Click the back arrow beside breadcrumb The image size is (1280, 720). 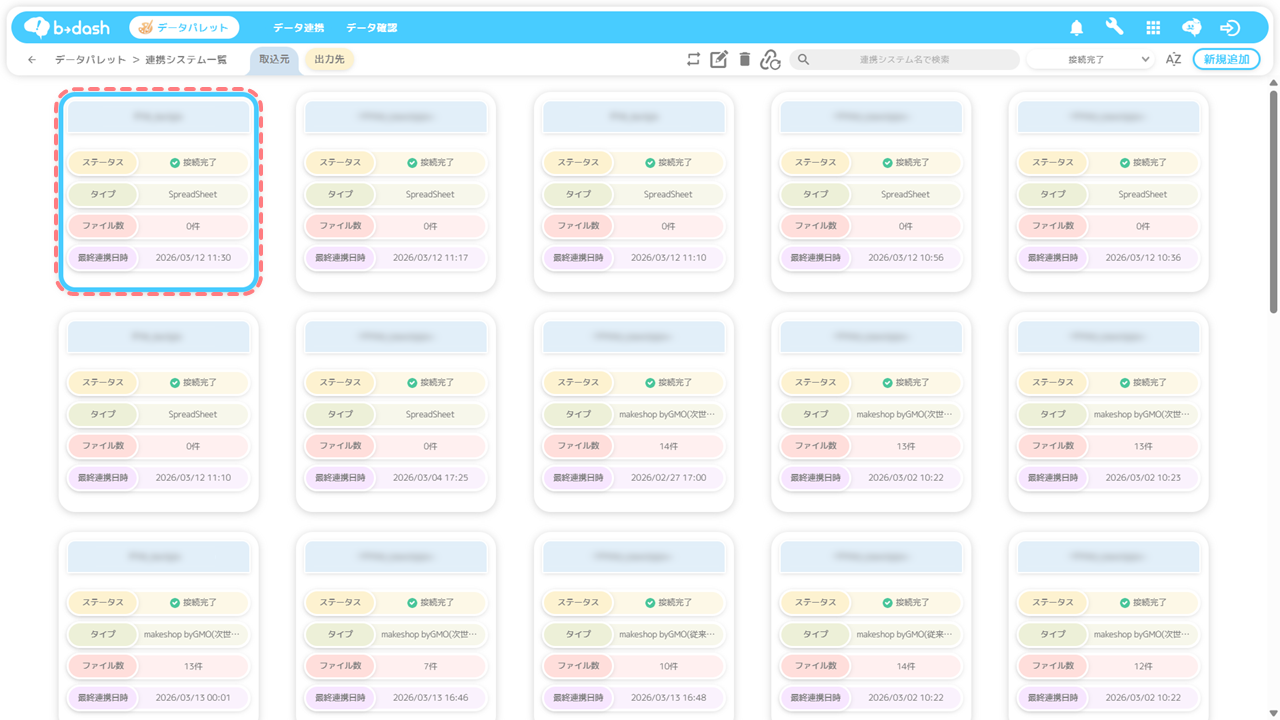(x=32, y=60)
